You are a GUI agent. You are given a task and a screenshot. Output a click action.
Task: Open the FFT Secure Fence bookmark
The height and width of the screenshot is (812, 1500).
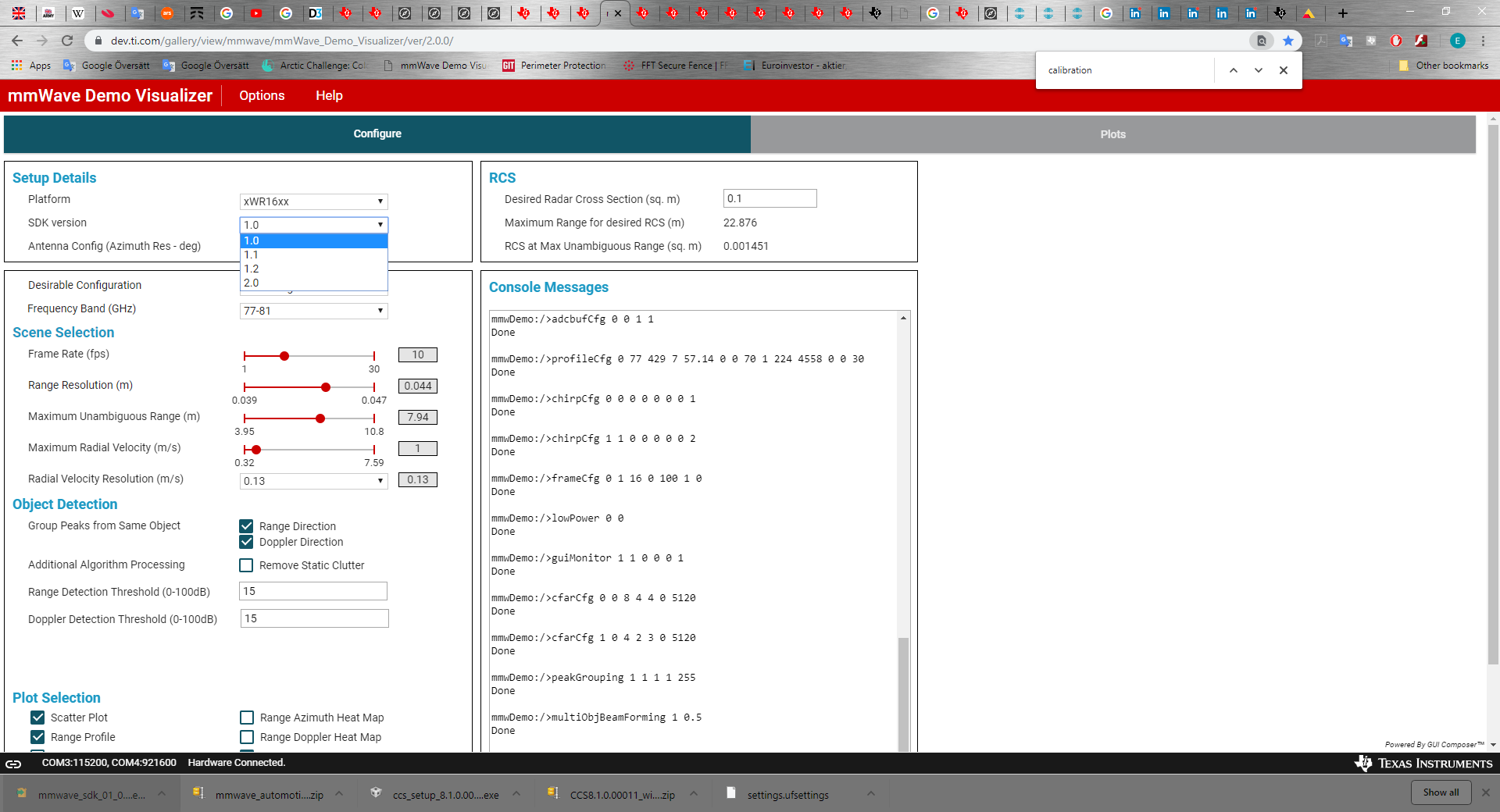coord(675,66)
